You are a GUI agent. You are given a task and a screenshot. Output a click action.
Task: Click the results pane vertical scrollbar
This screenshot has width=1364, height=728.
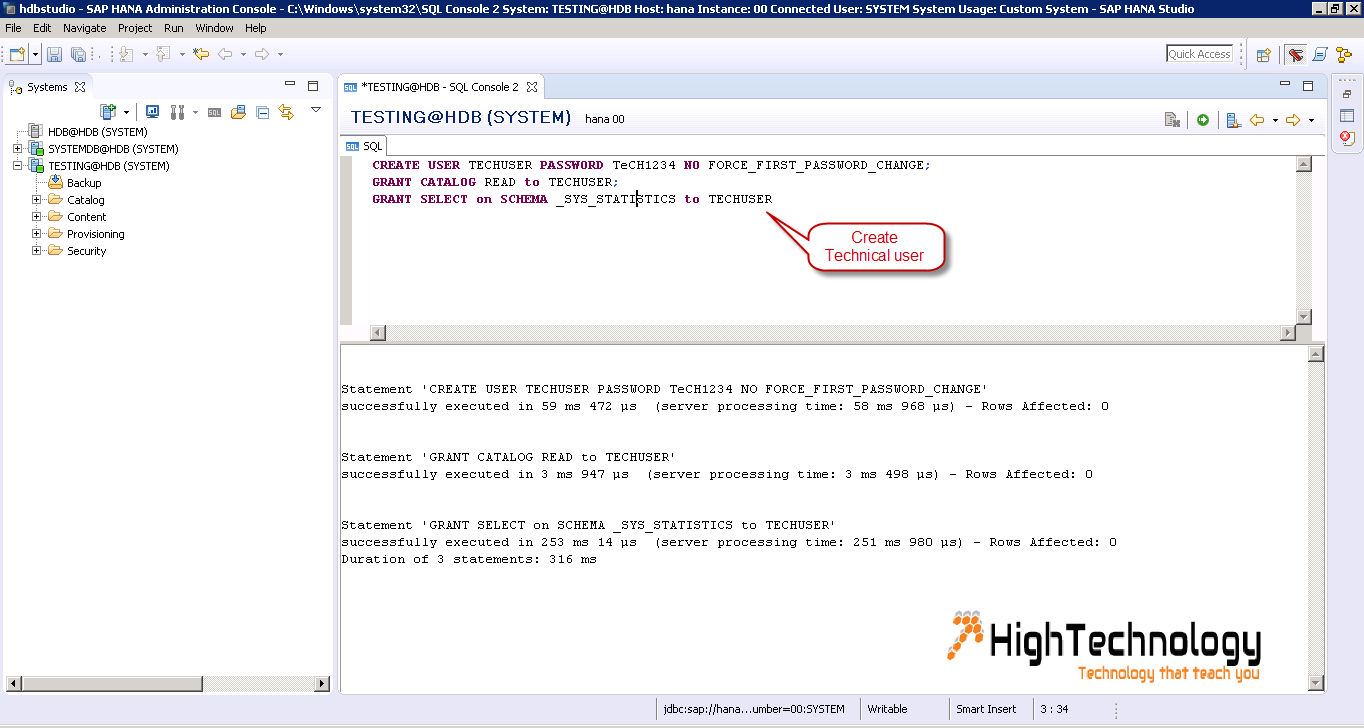coord(1316,518)
